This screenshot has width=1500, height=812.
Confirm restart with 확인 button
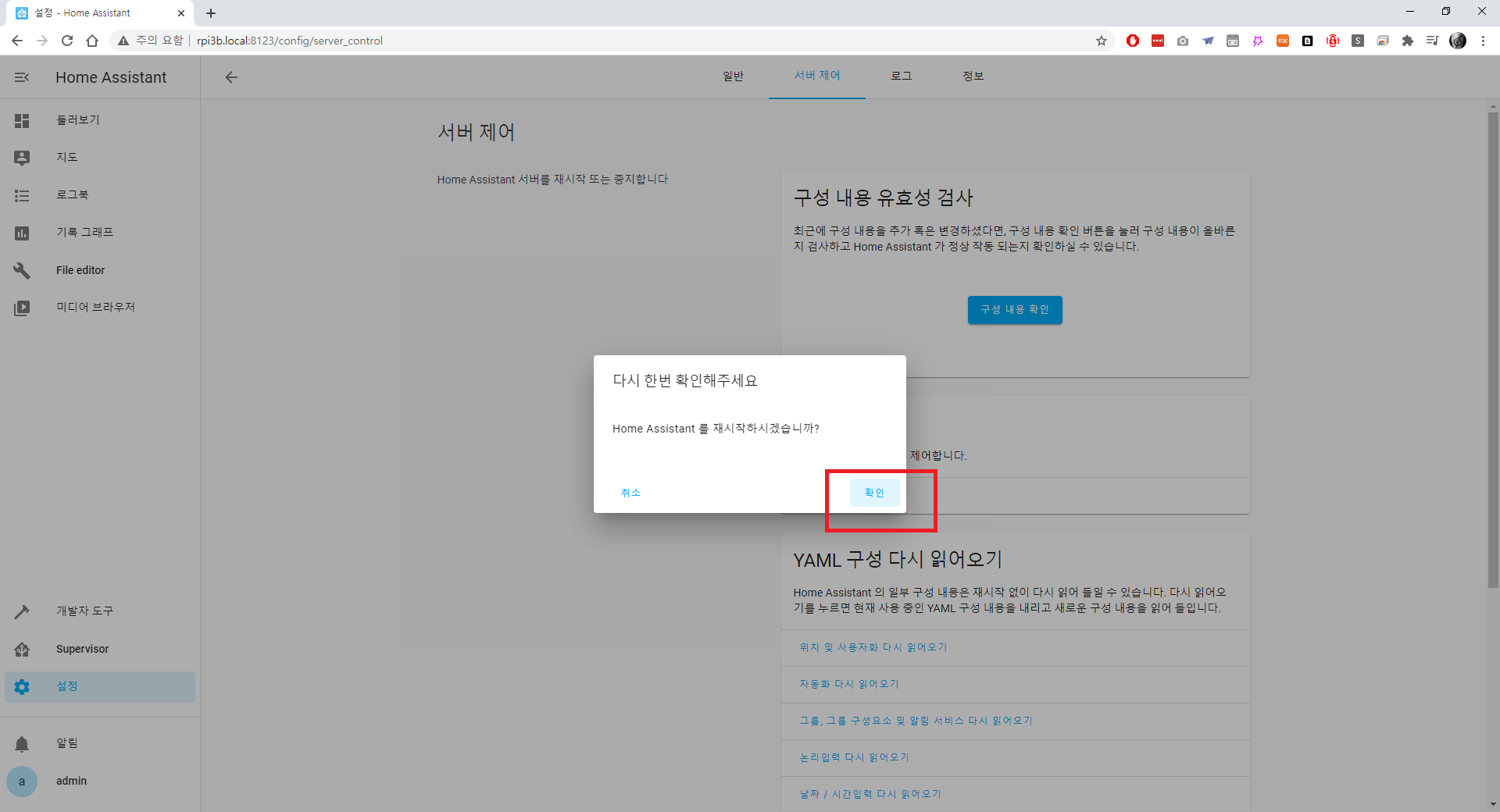(874, 493)
